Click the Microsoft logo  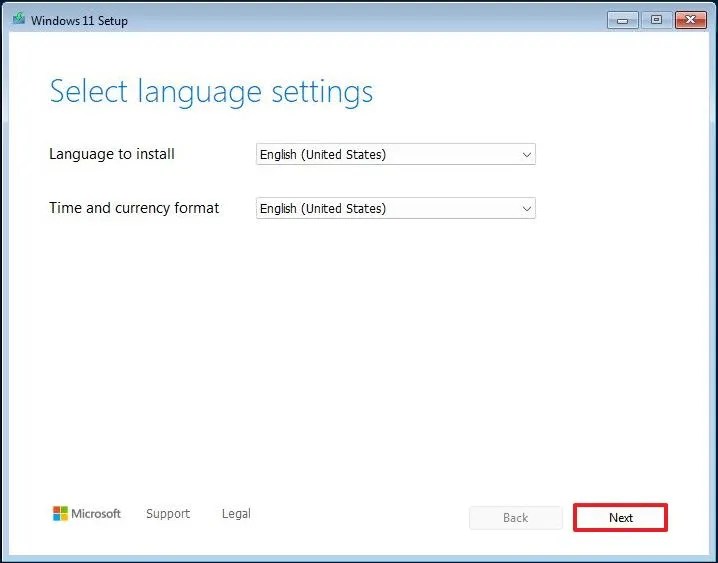[x=87, y=514]
